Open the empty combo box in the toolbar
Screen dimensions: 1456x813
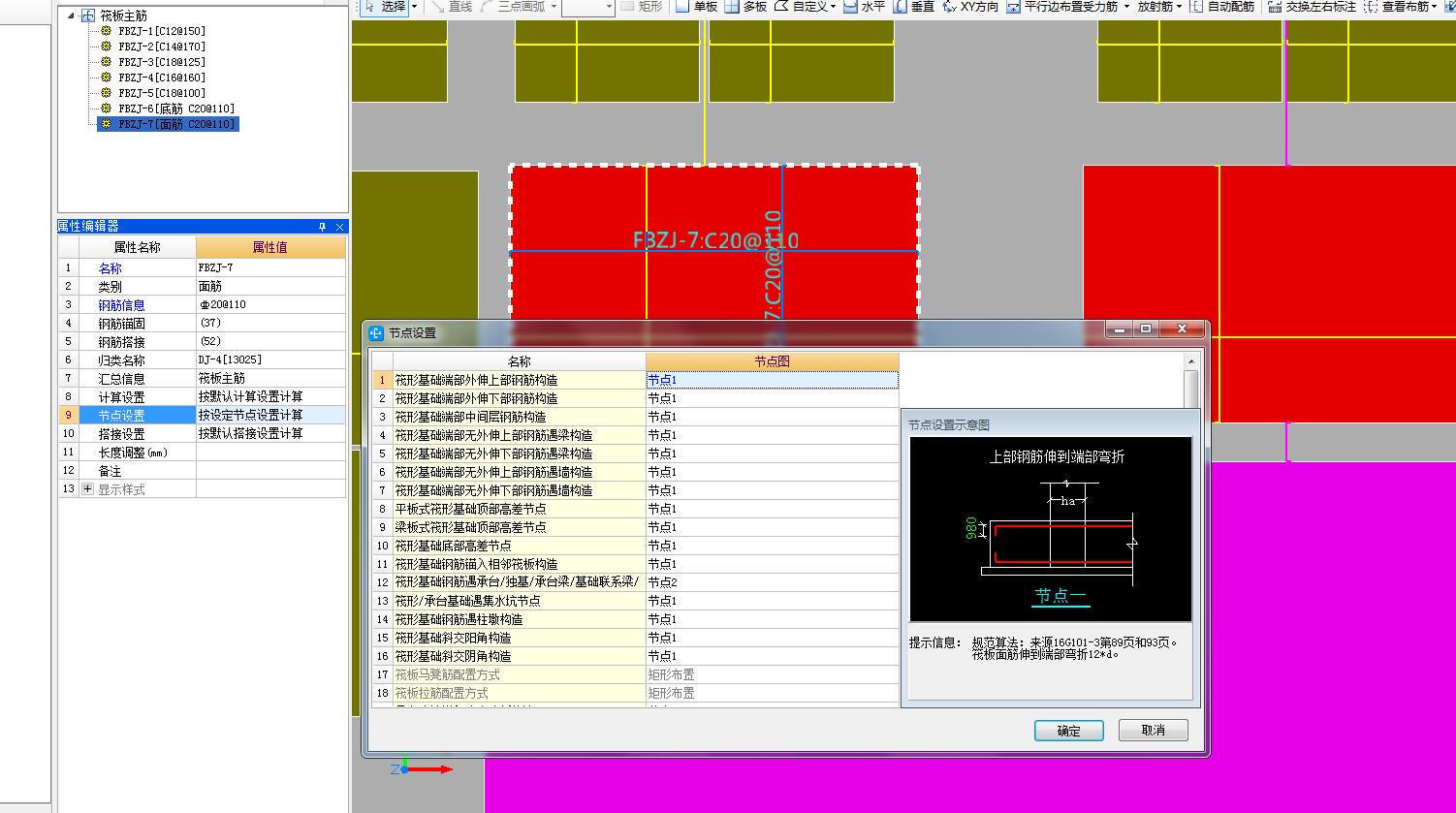click(587, 7)
